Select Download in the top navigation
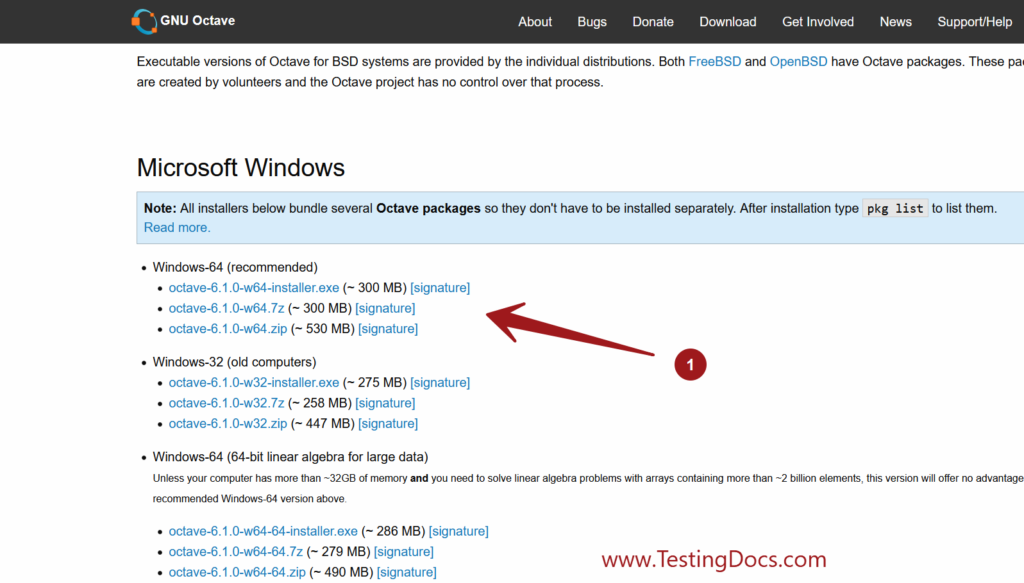 [x=728, y=22]
